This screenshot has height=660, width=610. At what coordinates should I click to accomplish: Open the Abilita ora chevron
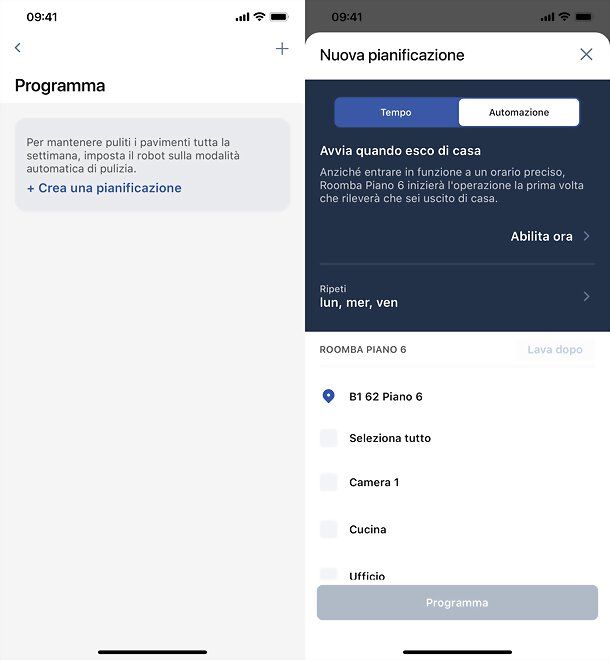click(586, 236)
